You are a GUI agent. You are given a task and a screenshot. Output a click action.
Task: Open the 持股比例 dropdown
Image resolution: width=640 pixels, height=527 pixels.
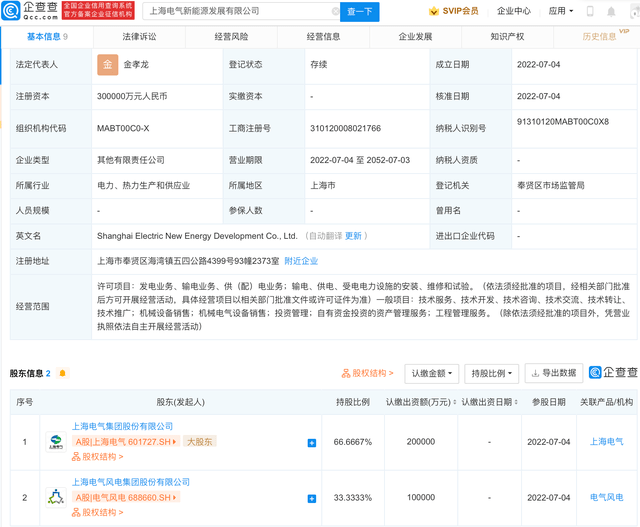[491, 374]
